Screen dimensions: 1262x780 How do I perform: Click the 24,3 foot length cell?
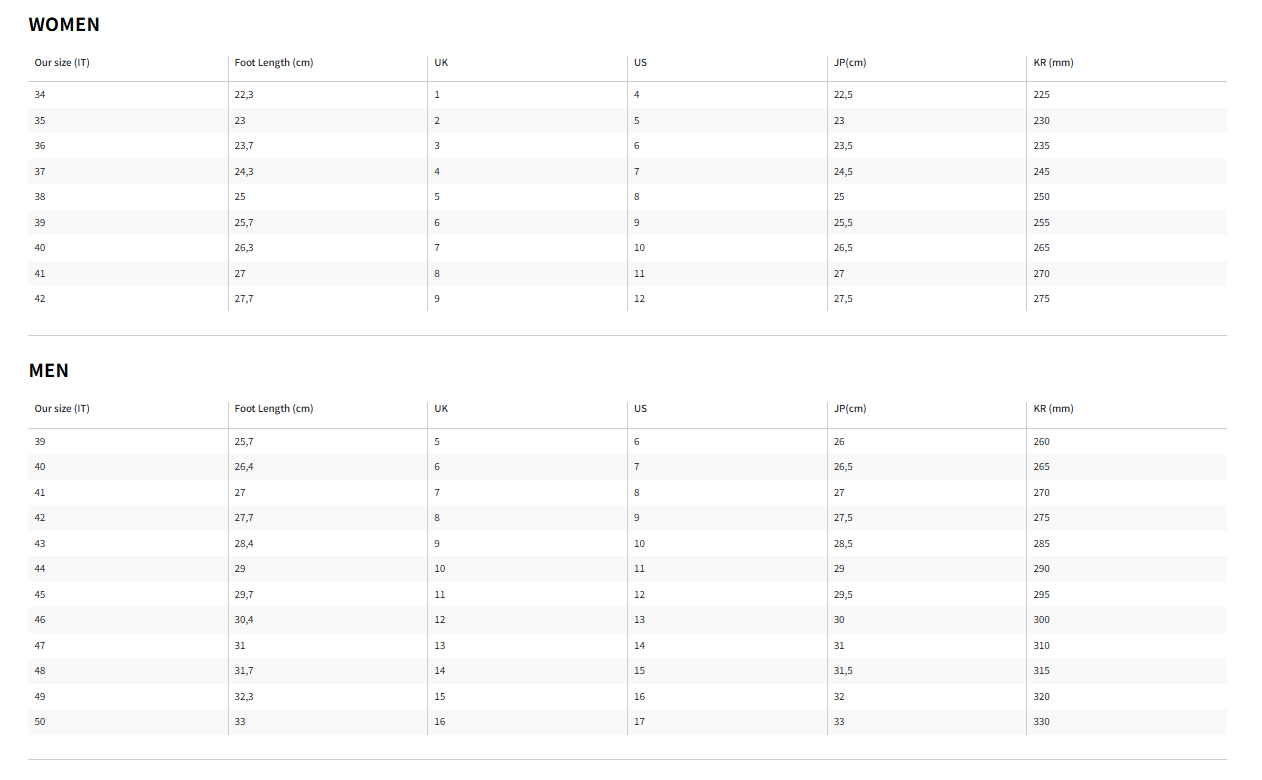[244, 172]
